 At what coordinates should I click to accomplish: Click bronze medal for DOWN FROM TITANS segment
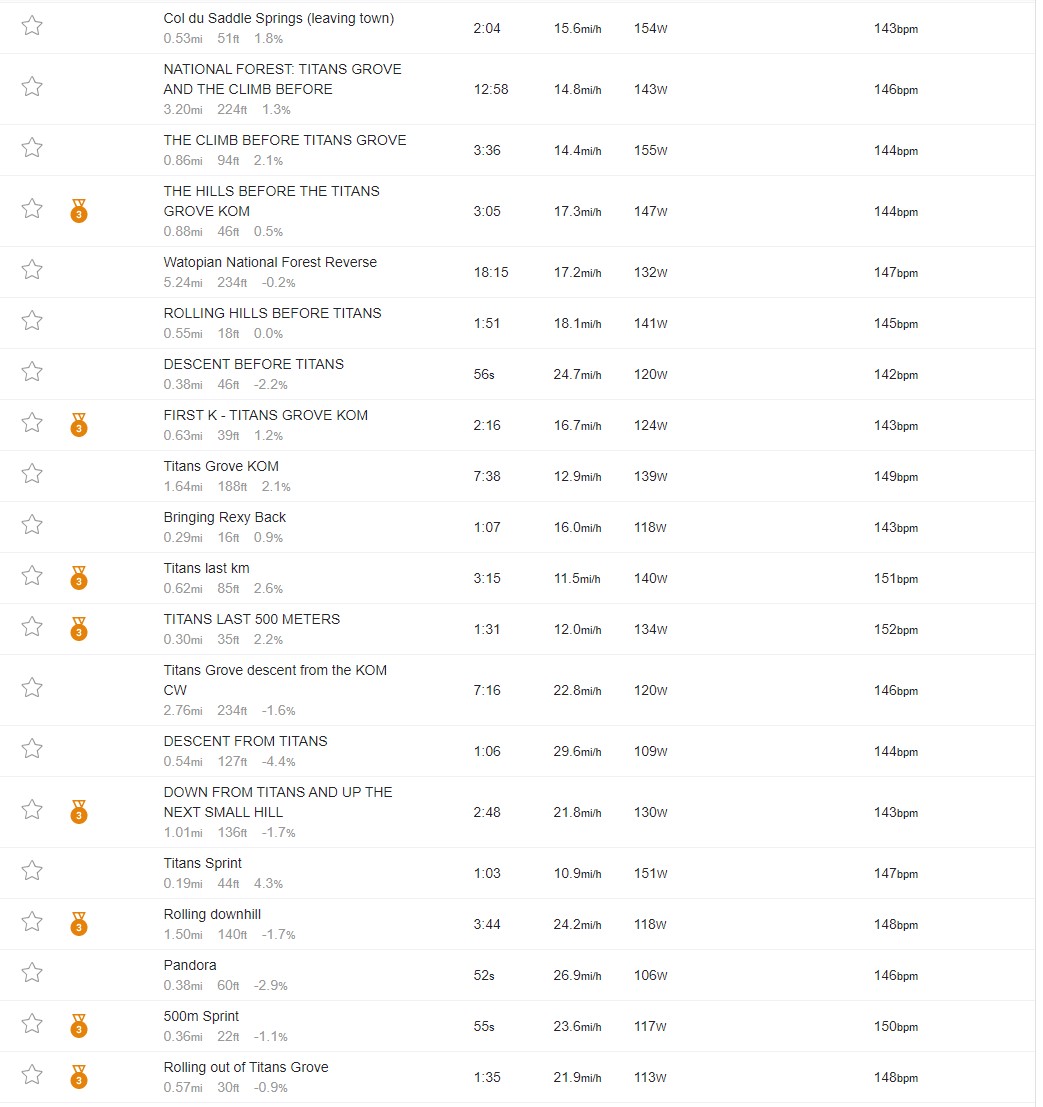[x=79, y=812]
